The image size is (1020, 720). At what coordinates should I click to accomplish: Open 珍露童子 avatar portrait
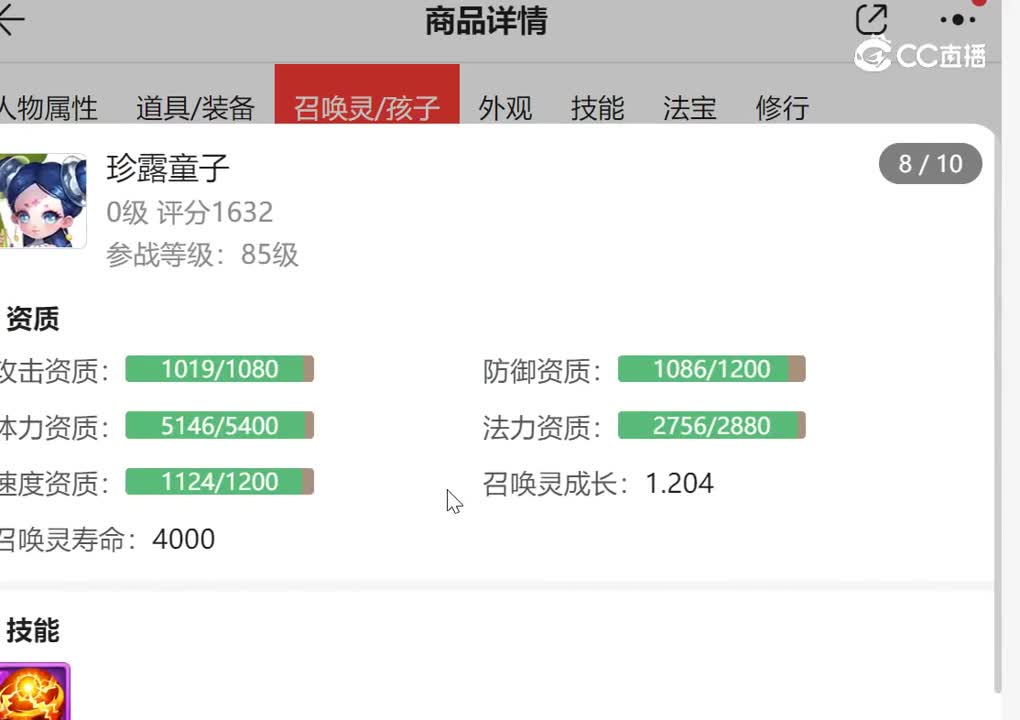pyautogui.click(x=42, y=201)
